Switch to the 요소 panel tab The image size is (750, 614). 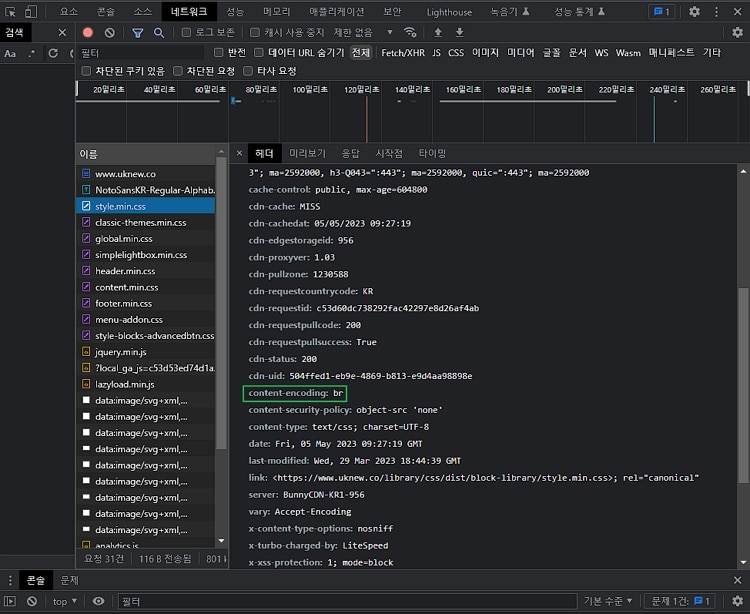tap(68, 11)
